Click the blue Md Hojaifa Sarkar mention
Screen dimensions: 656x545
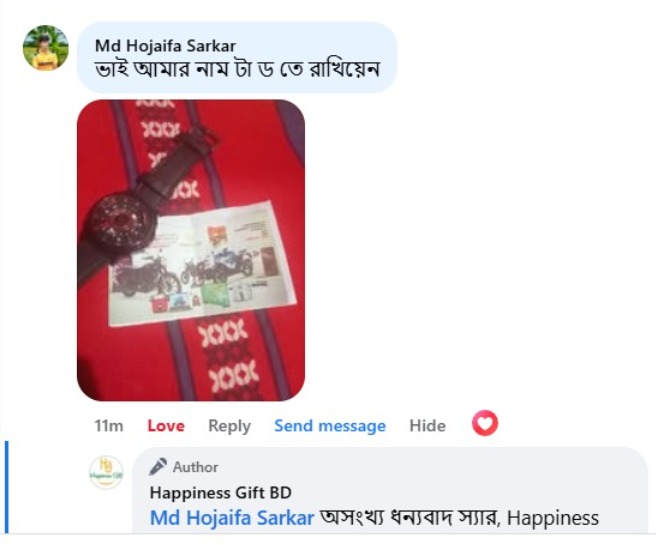(x=232, y=518)
